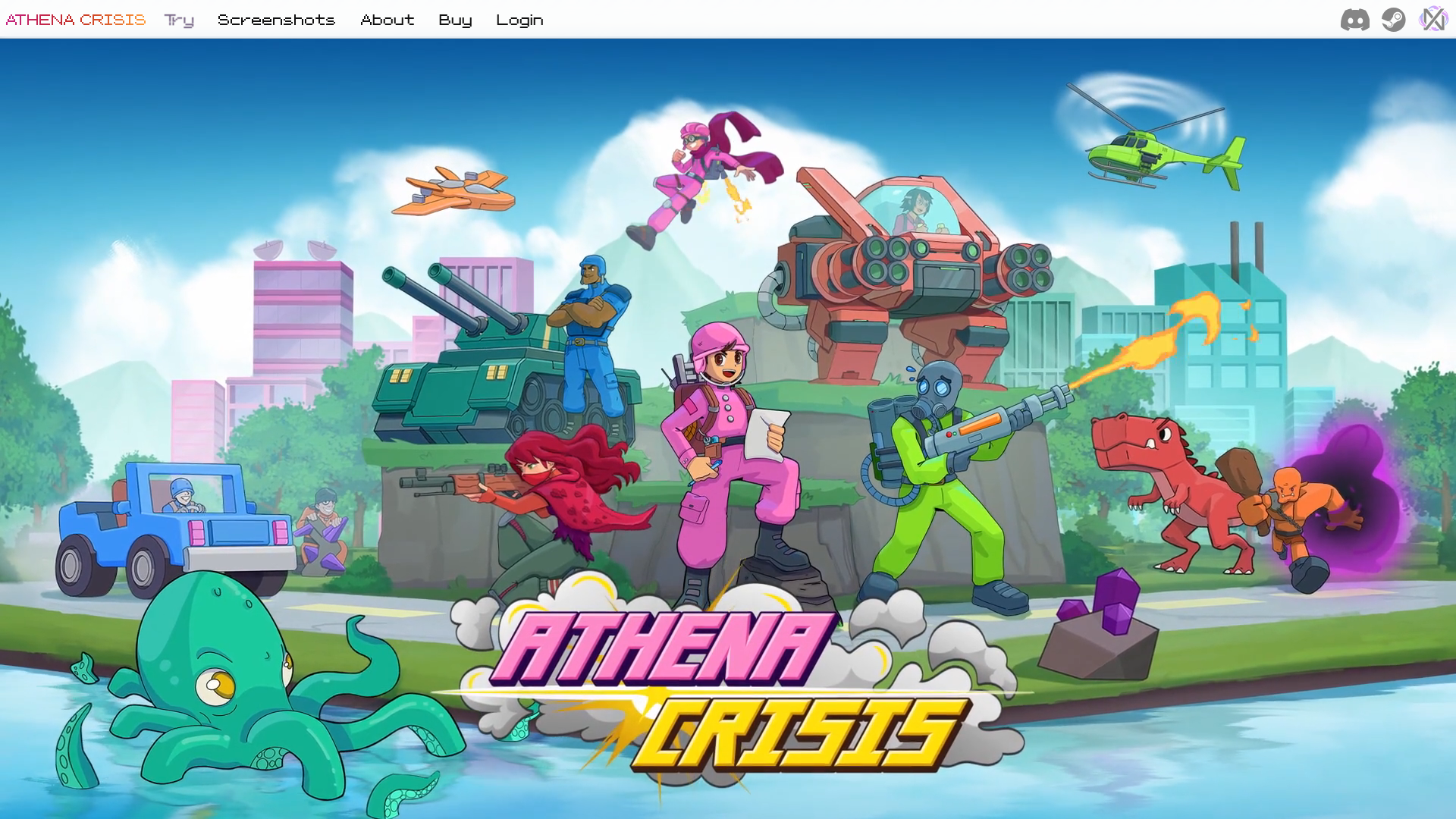Viewport: 1456px width, 819px height.
Task: Open the Try menu item
Action: (179, 20)
